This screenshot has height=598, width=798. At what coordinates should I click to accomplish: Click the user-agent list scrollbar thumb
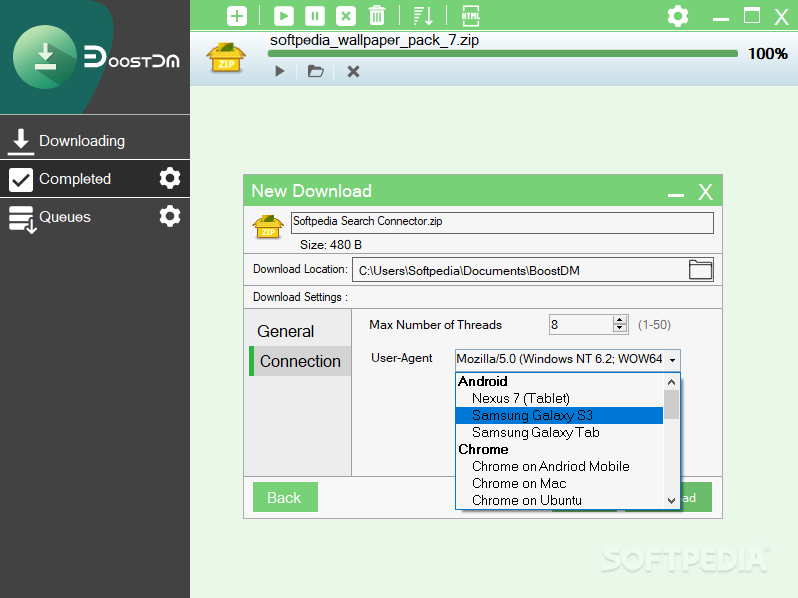[671, 404]
